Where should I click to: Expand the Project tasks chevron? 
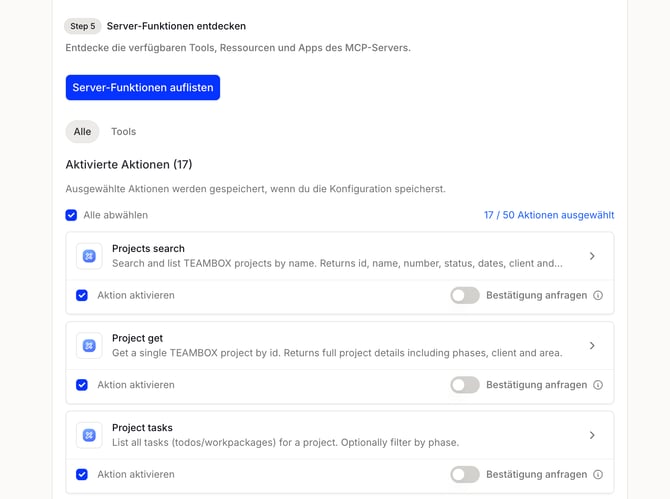click(592, 435)
